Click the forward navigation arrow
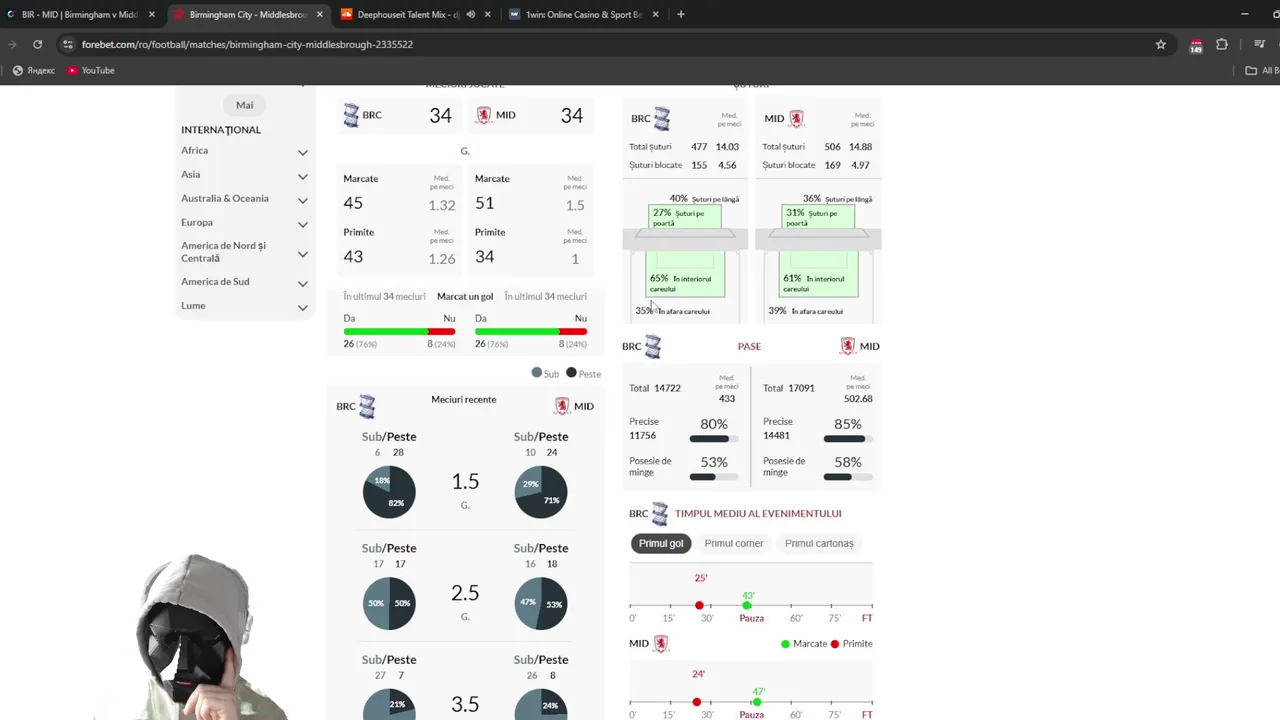Image resolution: width=1280 pixels, height=720 pixels. click(12, 44)
